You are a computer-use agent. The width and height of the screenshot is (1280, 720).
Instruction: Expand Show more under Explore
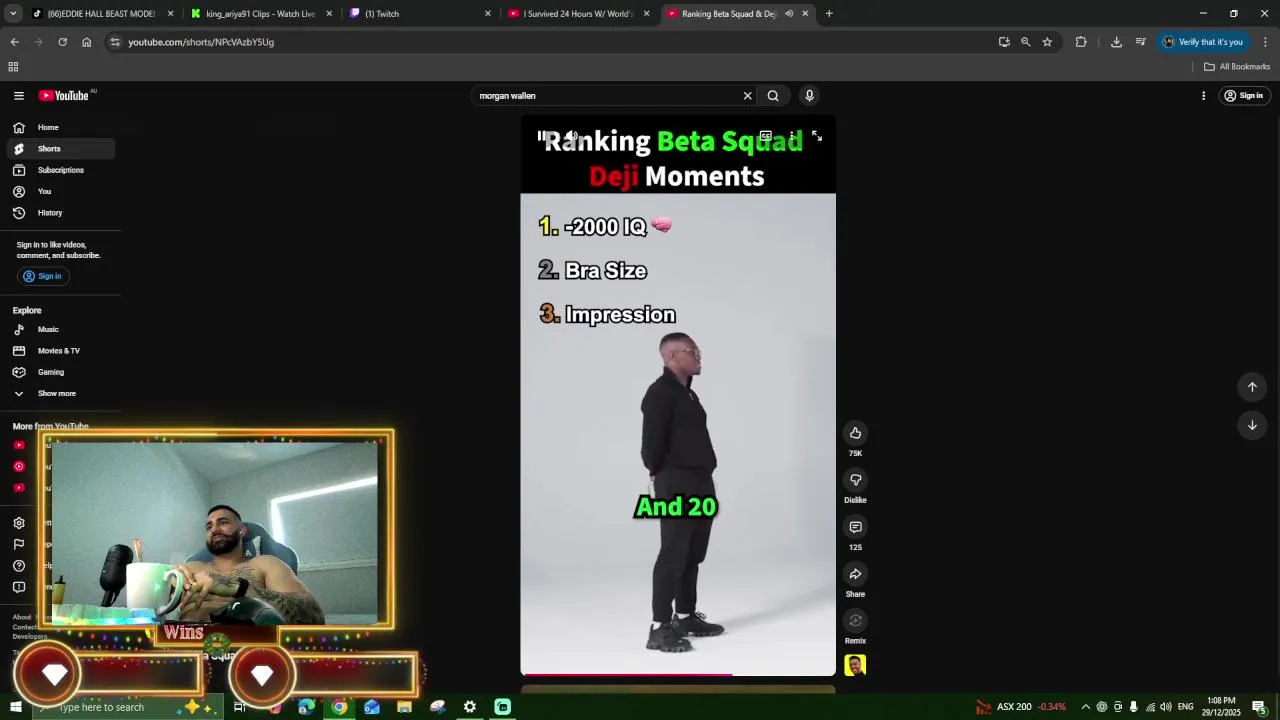[x=60, y=394]
